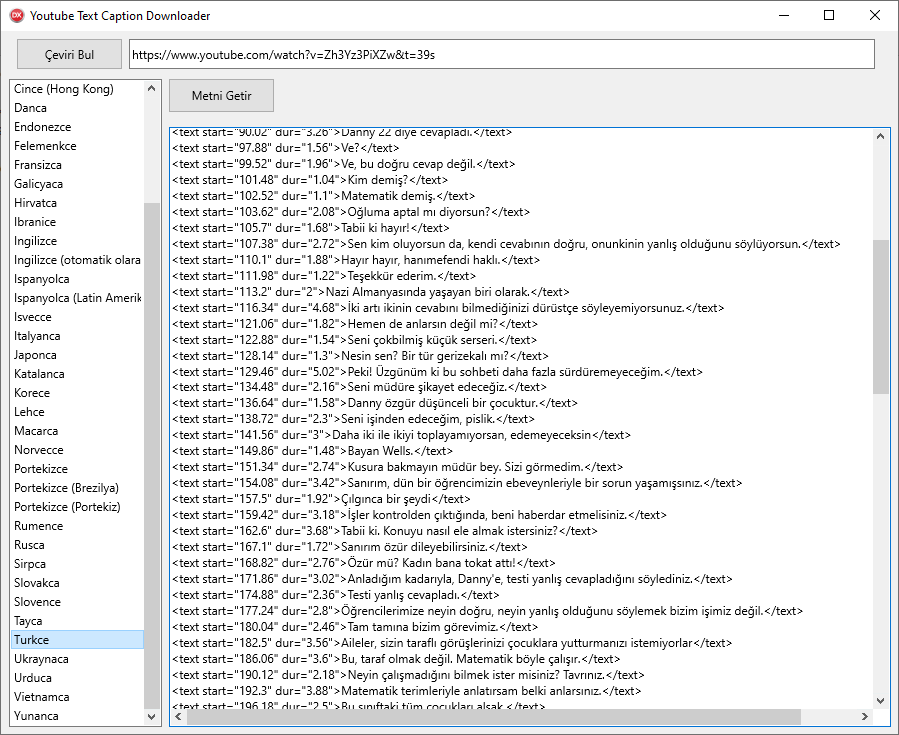Pick Ibranice in the language list

click(77, 222)
